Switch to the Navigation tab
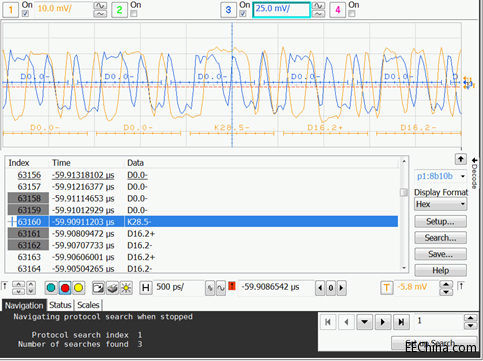 tap(24, 305)
